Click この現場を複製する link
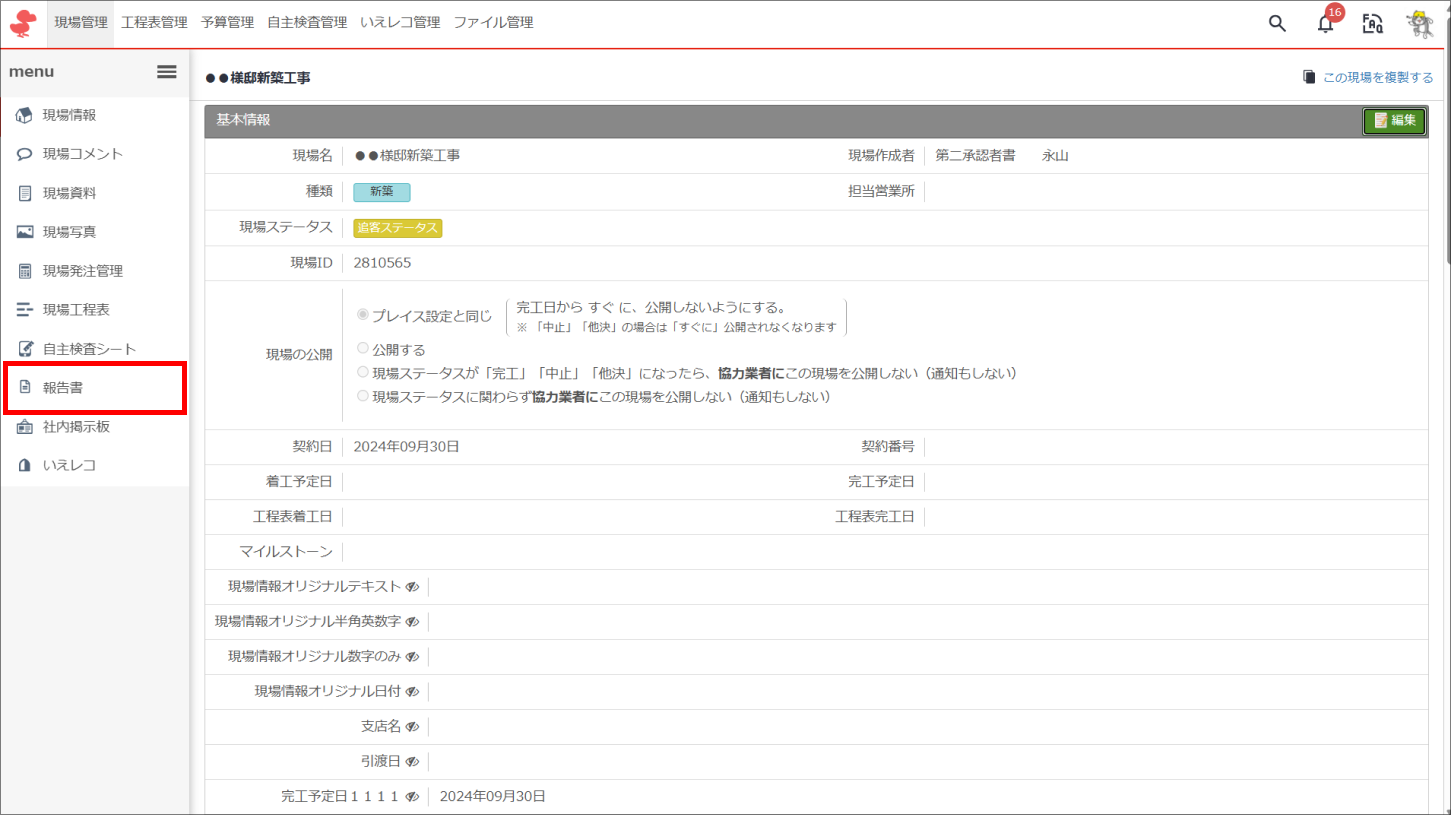The width and height of the screenshot is (1451, 815). 1368,77
